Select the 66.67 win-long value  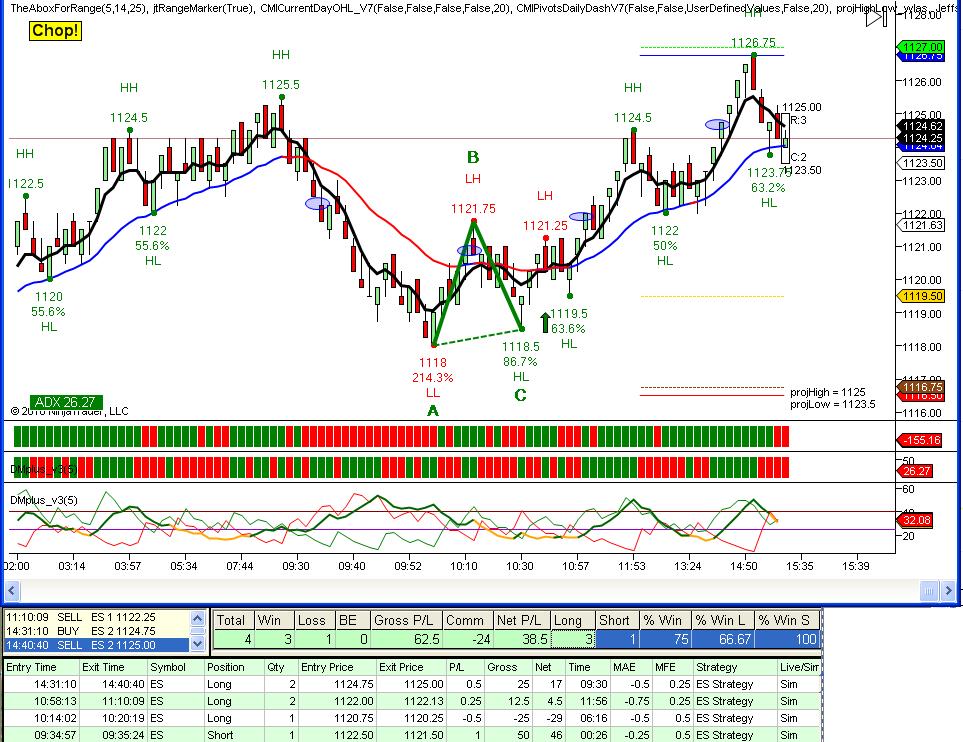click(x=723, y=639)
